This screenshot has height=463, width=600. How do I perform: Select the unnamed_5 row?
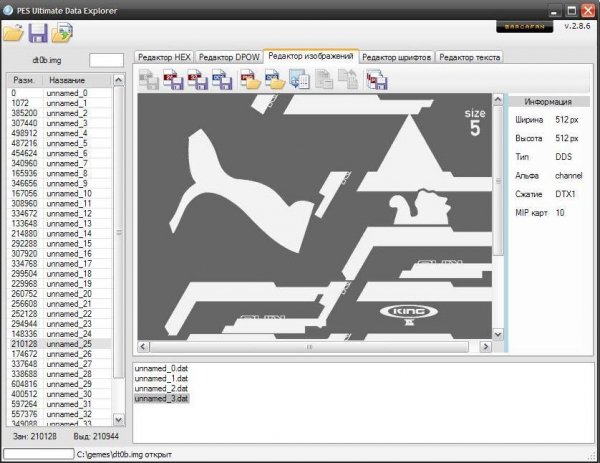point(60,143)
